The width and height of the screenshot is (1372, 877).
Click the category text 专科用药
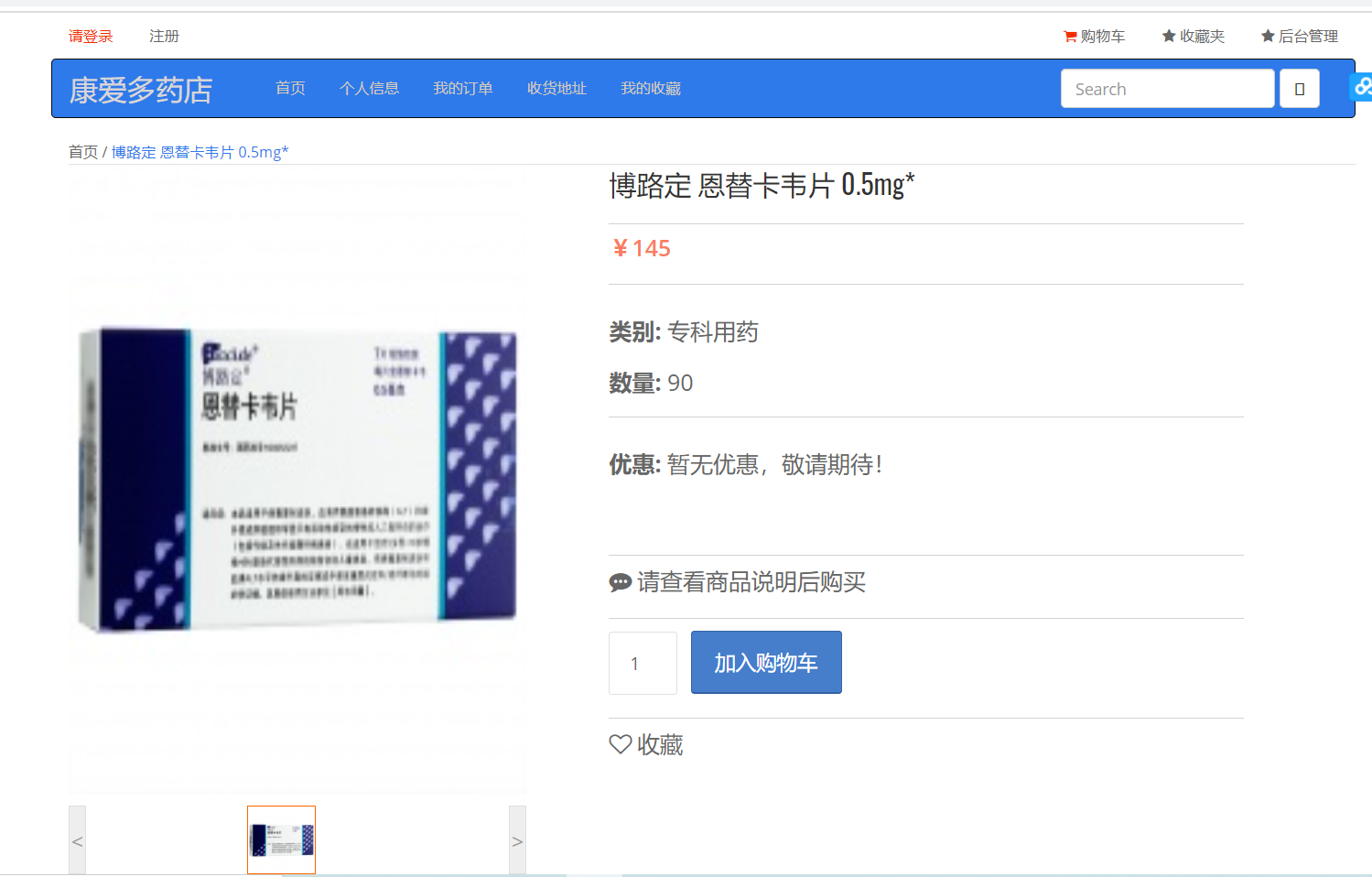(713, 332)
